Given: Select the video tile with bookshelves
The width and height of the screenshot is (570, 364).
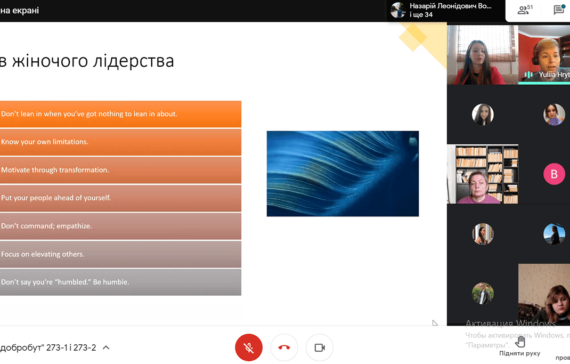Looking at the screenshot, I should click(482, 174).
